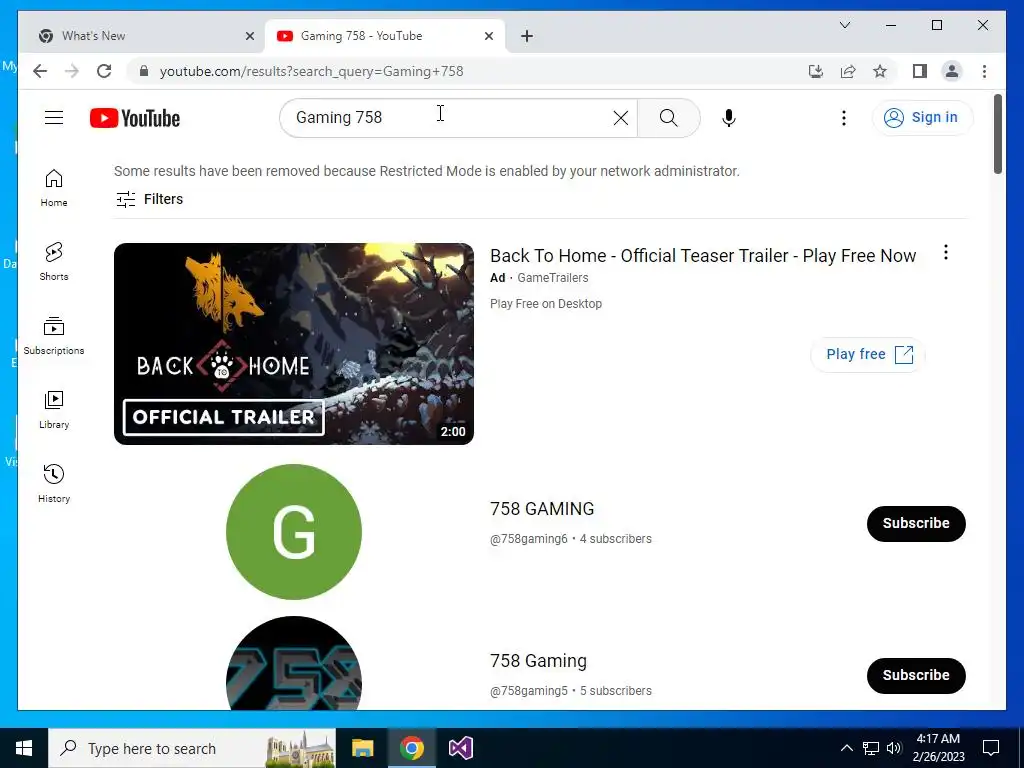Open the Windows Start menu

pyautogui.click(x=24, y=748)
